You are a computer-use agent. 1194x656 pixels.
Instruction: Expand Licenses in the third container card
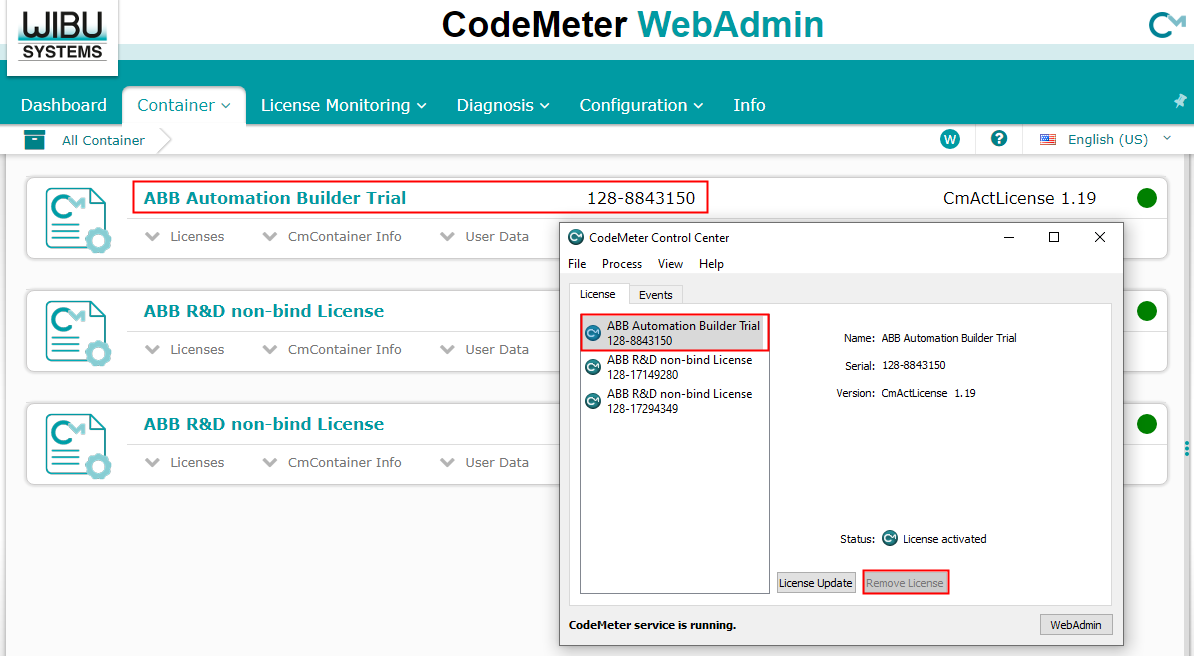[185, 462]
